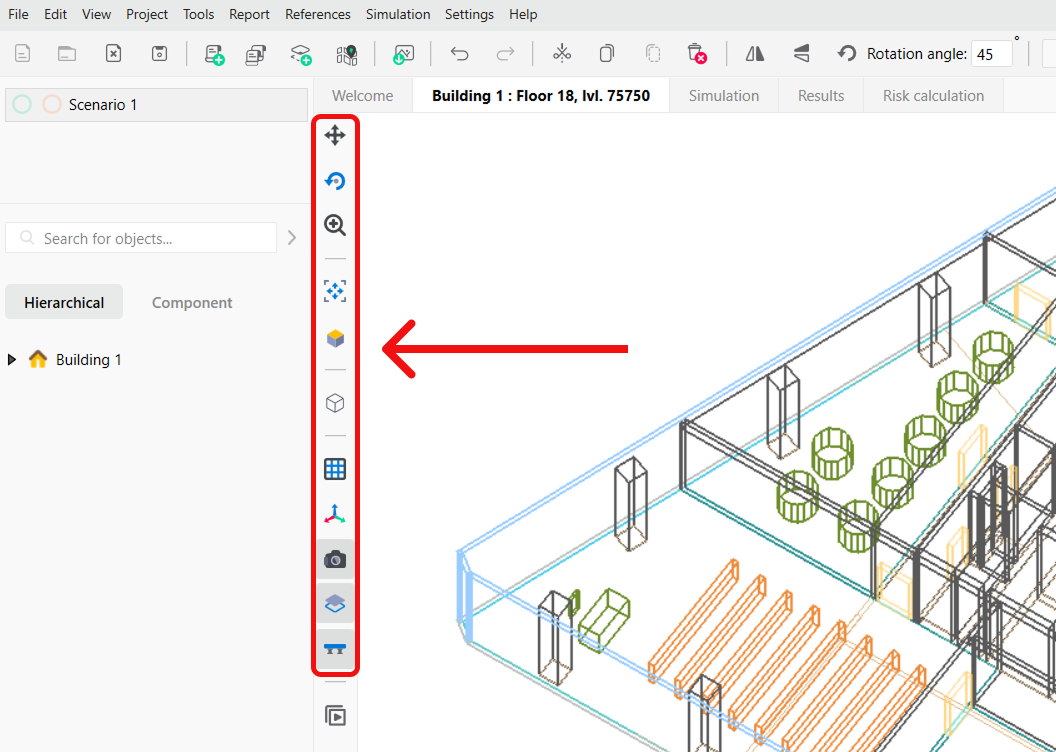Select Scenario 1 in the list
The image size is (1056, 752).
coord(102,104)
